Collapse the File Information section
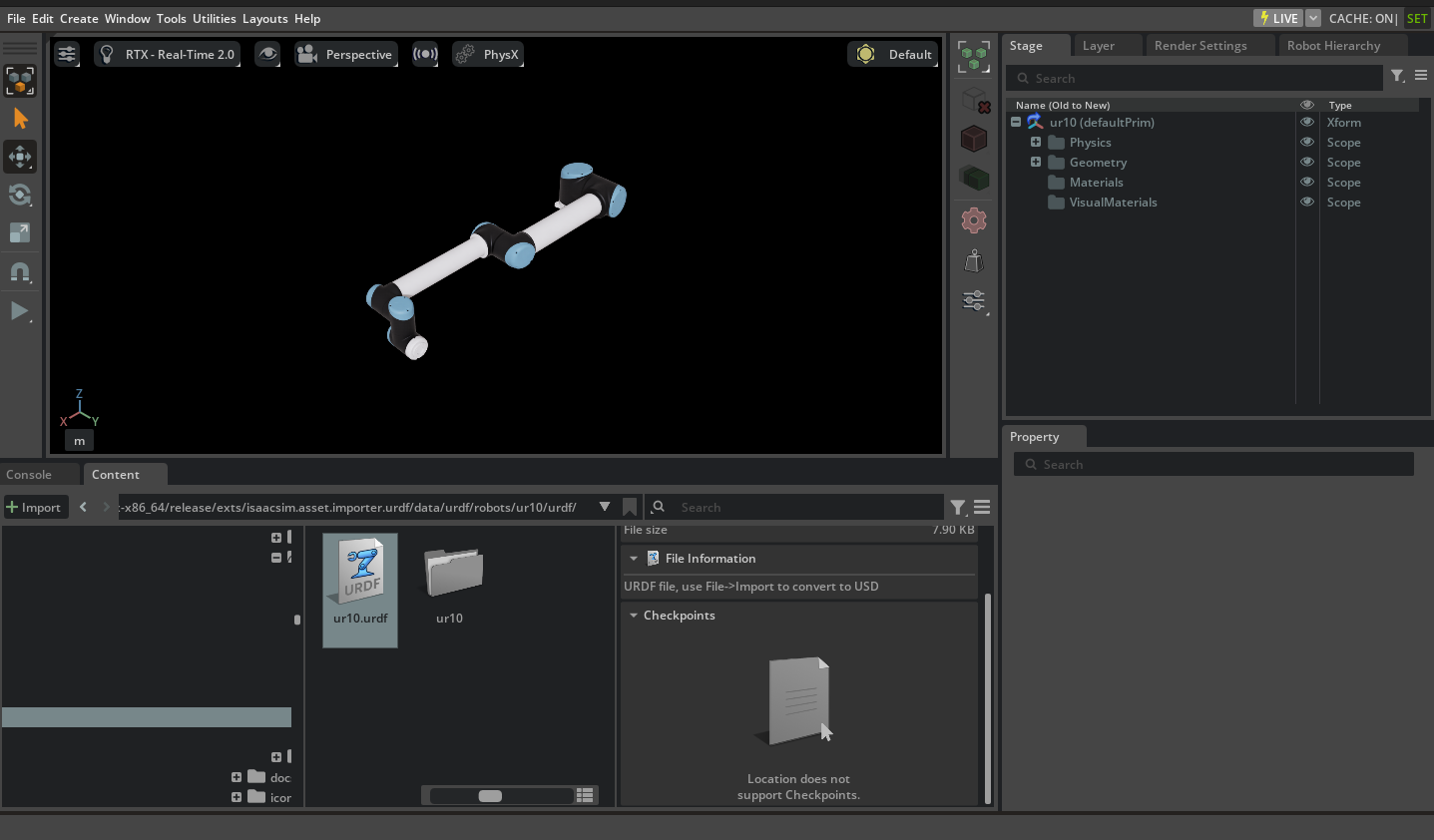1434x840 pixels. pyautogui.click(x=634, y=559)
